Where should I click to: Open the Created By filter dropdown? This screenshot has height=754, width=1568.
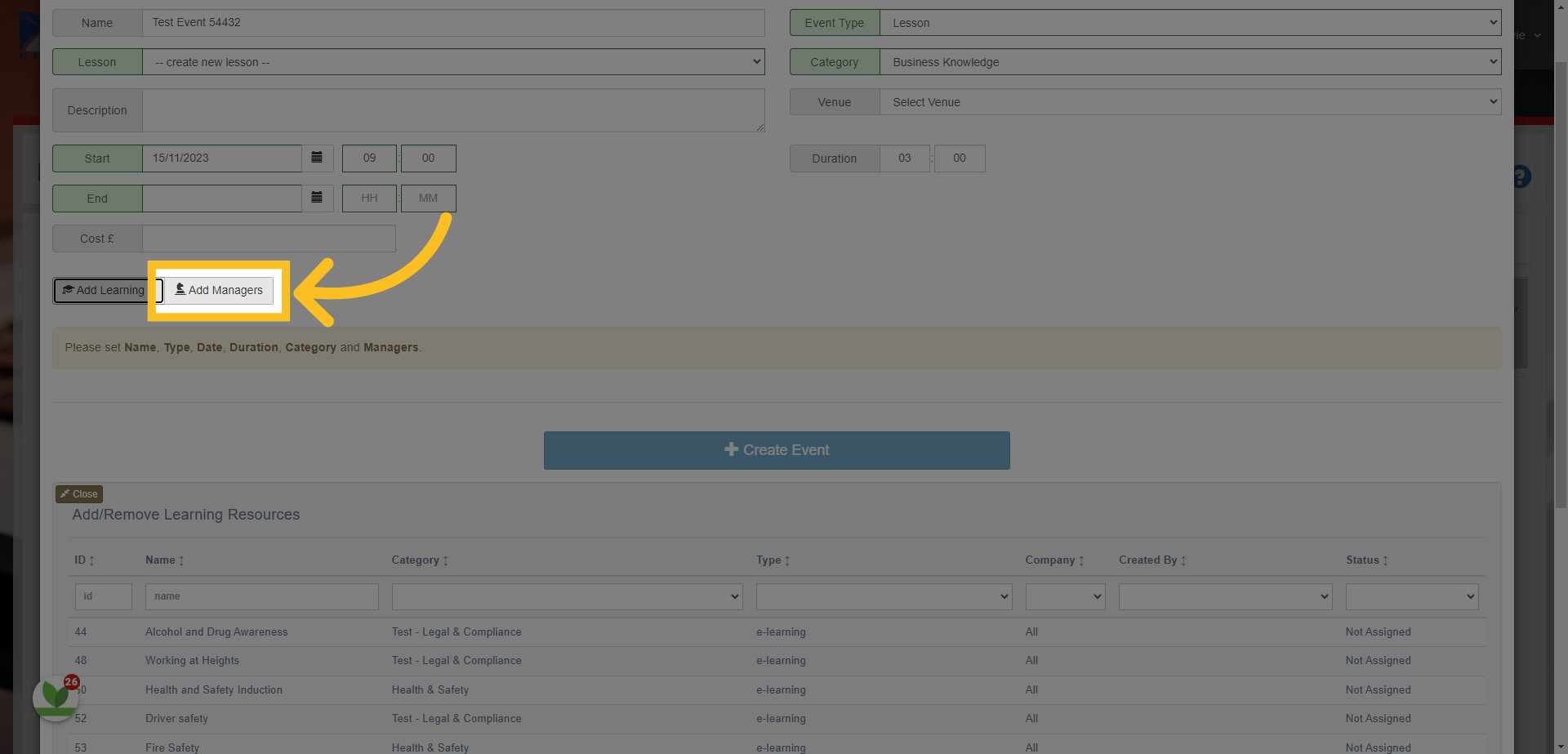(x=1225, y=596)
